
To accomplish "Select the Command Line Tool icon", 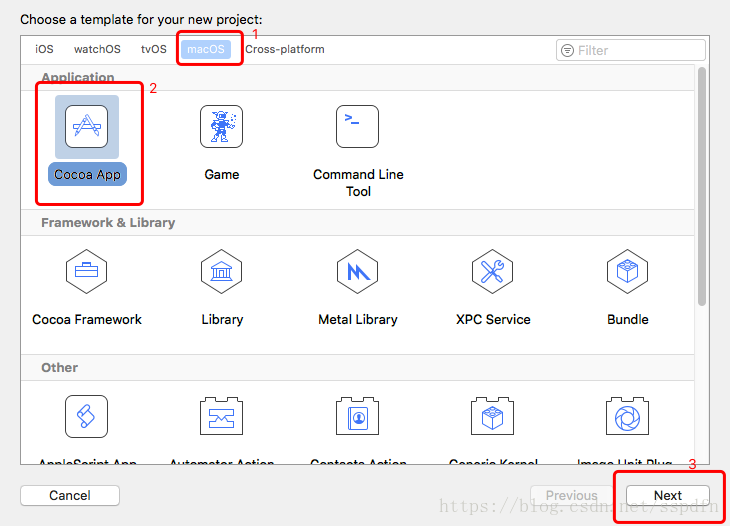I will 358,126.
